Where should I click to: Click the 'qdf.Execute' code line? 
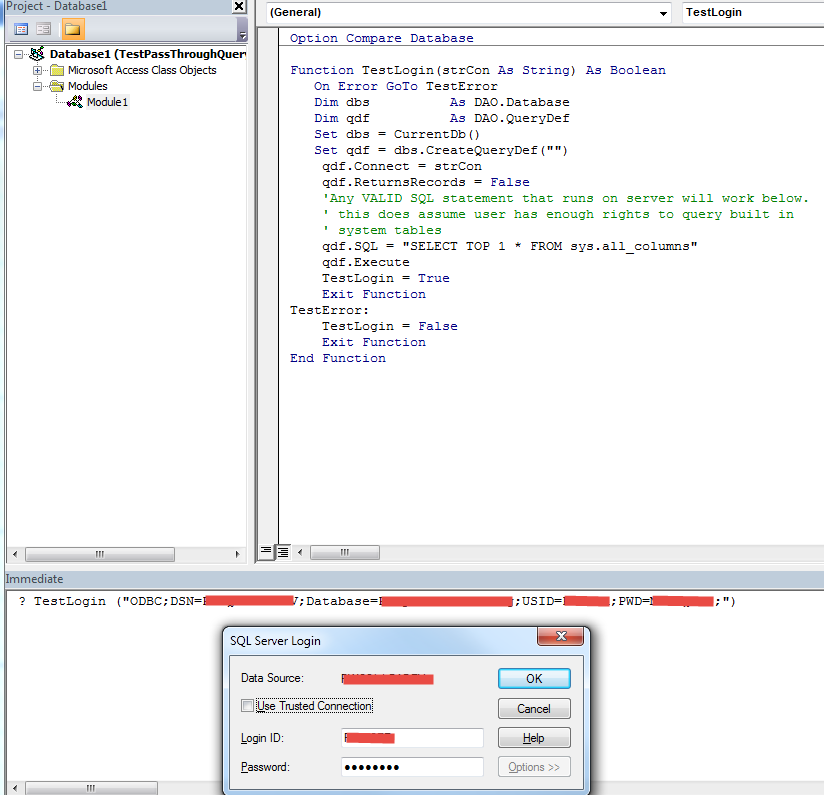(366, 262)
